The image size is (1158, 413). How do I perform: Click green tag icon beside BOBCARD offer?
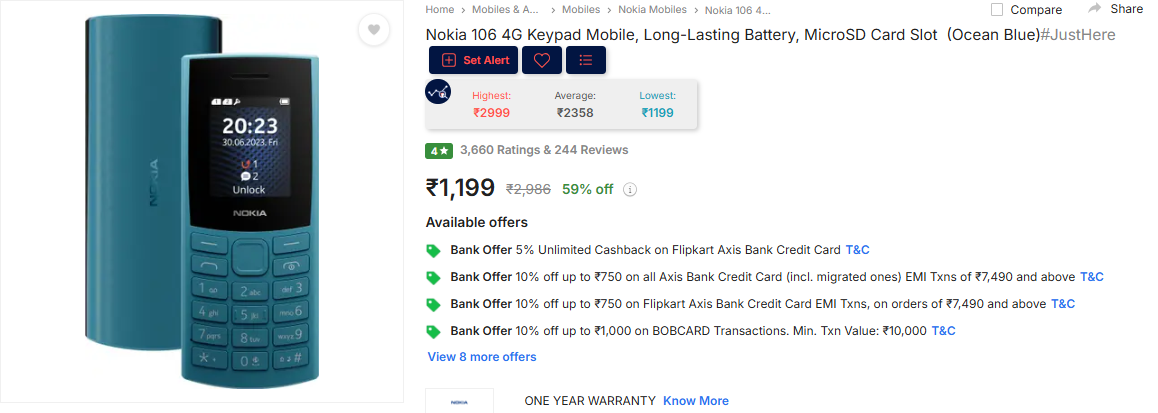[434, 331]
